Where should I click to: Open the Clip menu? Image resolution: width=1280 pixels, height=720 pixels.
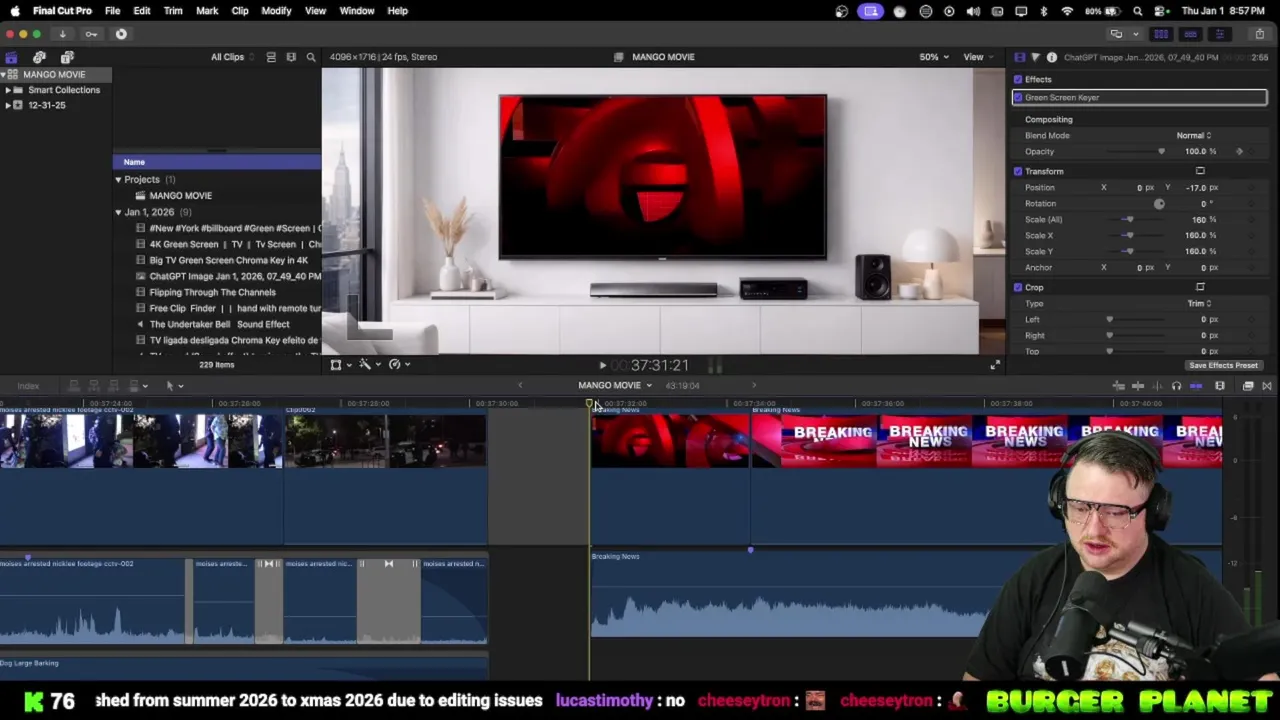(240, 11)
